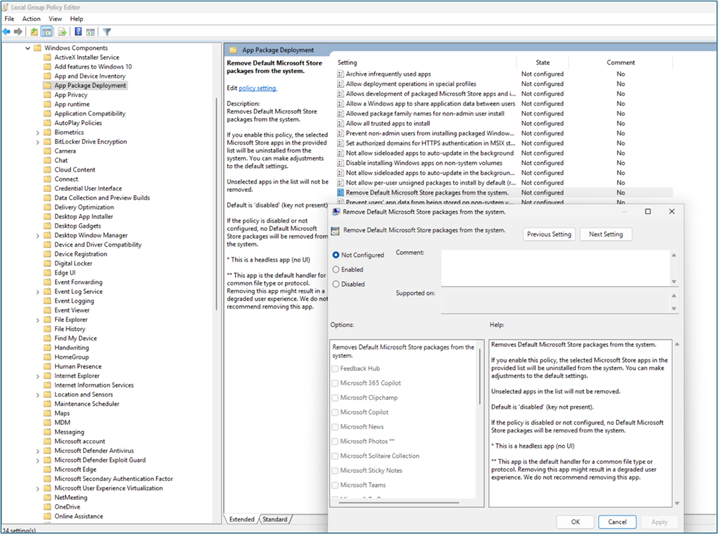The width and height of the screenshot is (718, 534).
Task: Click the OneDrive folder icon in the tree
Action: click(x=47, y=507)
